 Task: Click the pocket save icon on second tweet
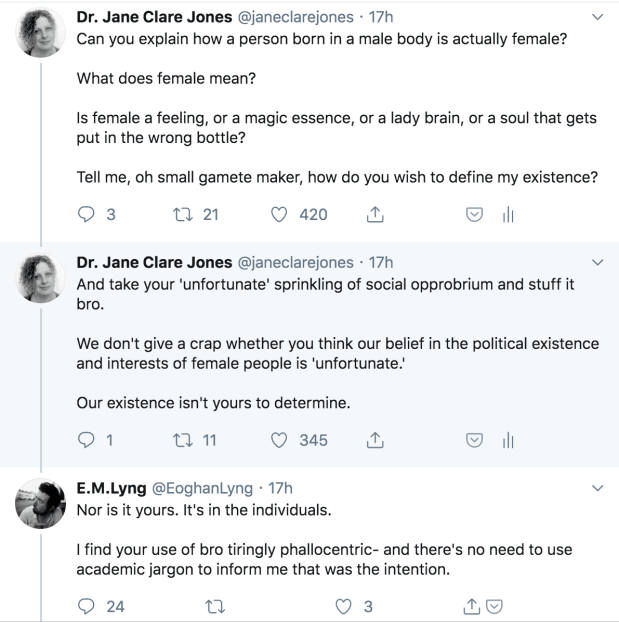[475, 441]
